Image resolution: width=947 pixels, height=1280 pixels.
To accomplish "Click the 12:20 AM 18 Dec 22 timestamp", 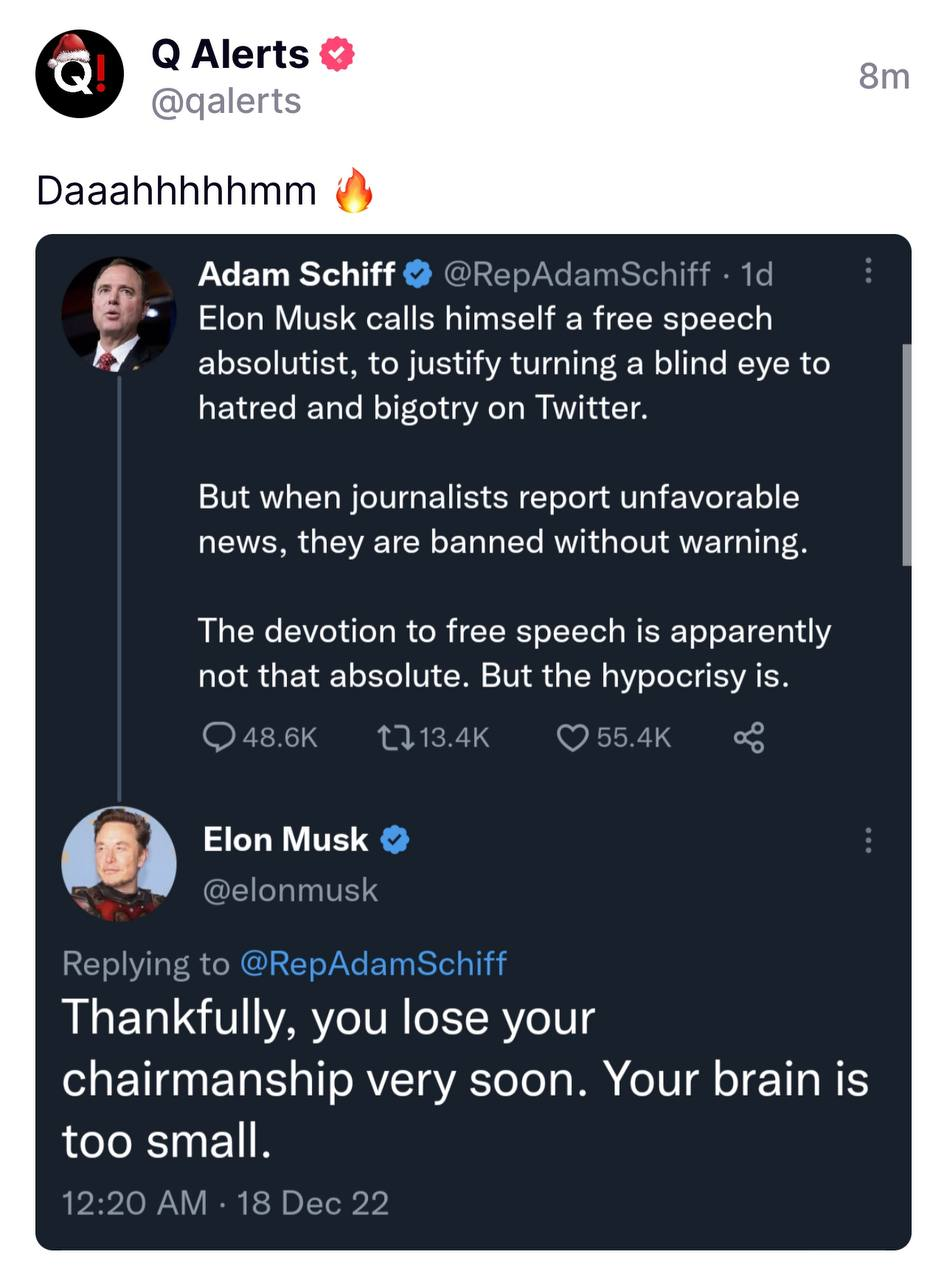I will [225, 1202].
